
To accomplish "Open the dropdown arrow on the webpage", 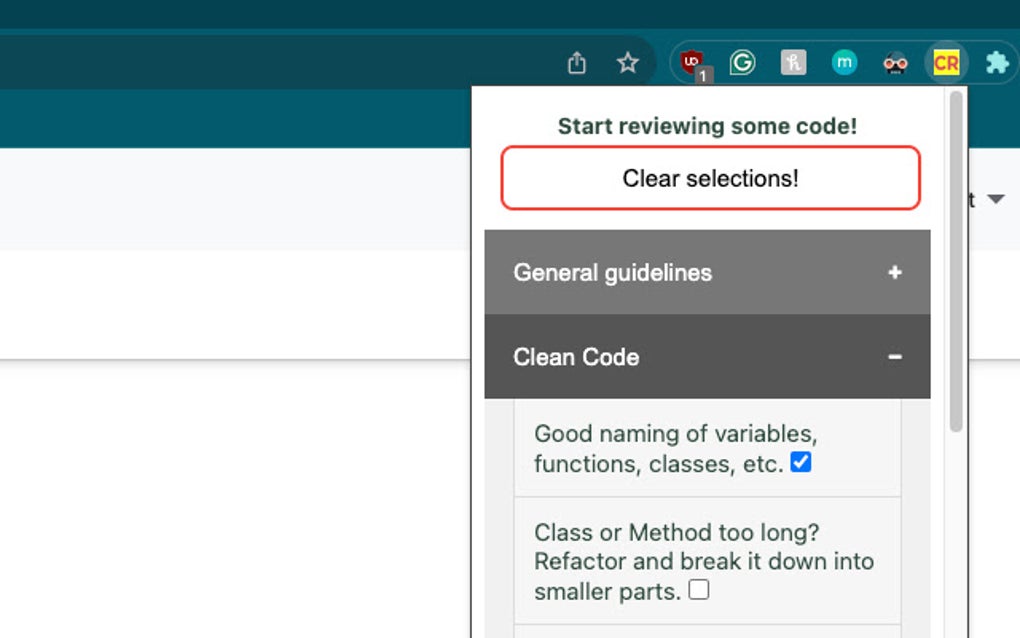I will coord(997,199).
